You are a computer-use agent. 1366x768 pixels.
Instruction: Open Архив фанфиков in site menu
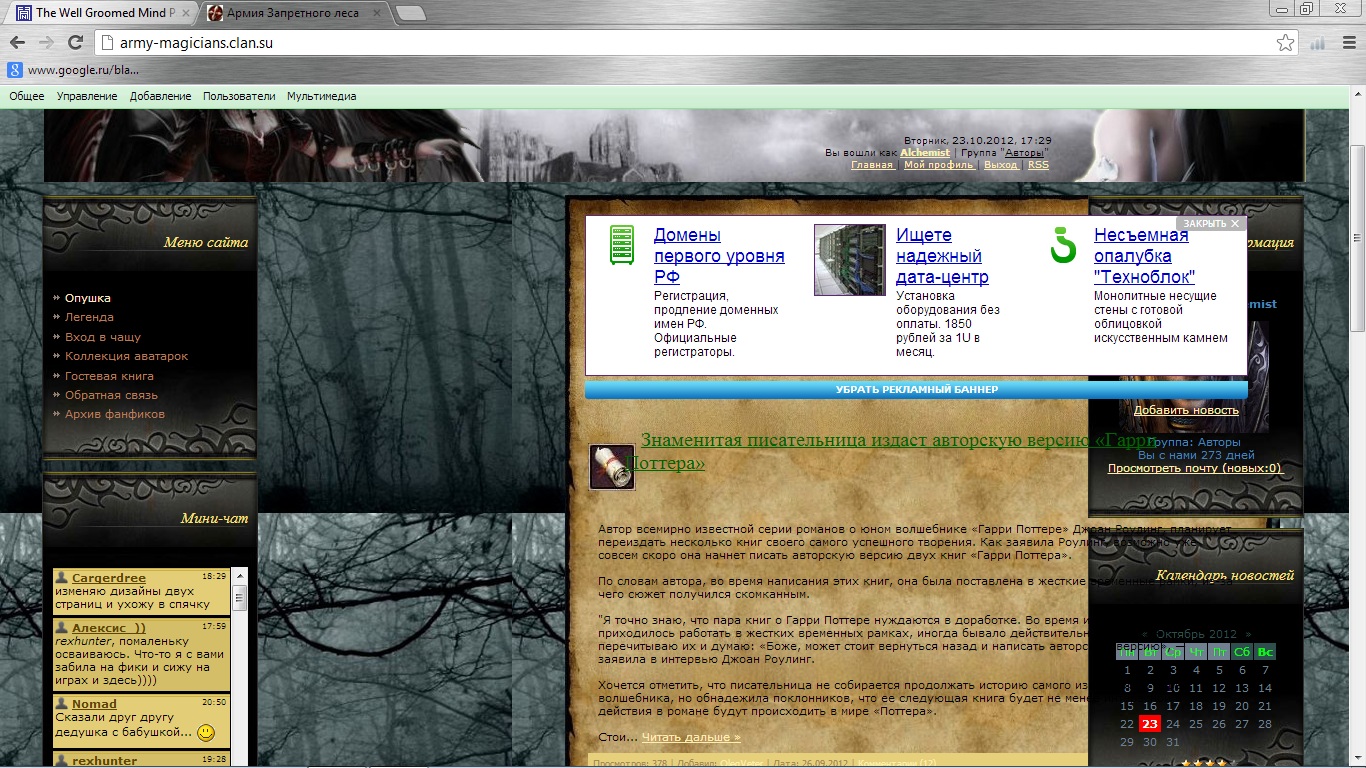[x=115, y=414]
